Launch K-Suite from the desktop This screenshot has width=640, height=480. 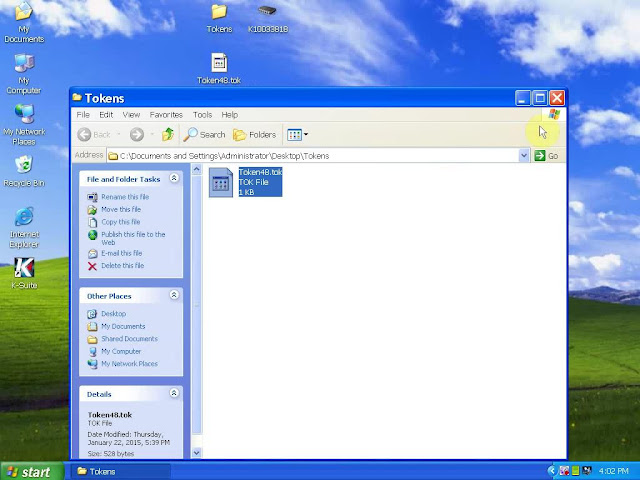[x=24, y=273]
